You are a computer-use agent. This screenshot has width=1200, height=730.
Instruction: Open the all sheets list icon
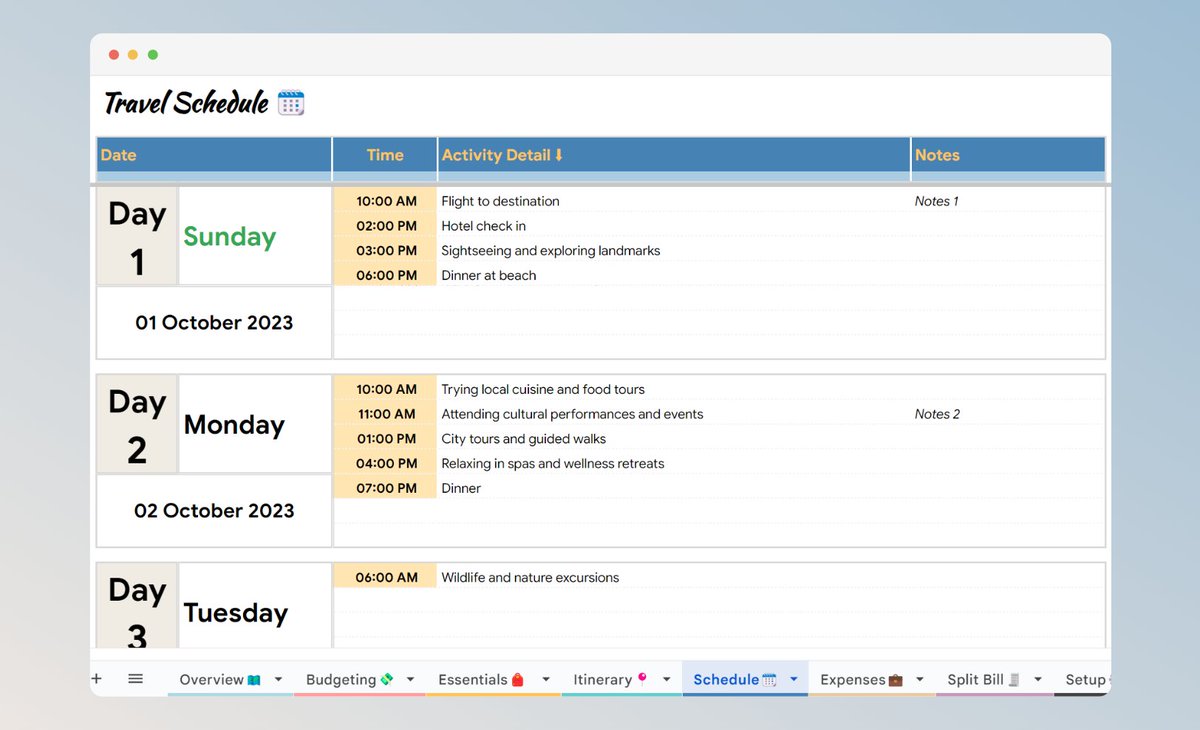pos(135,678)
